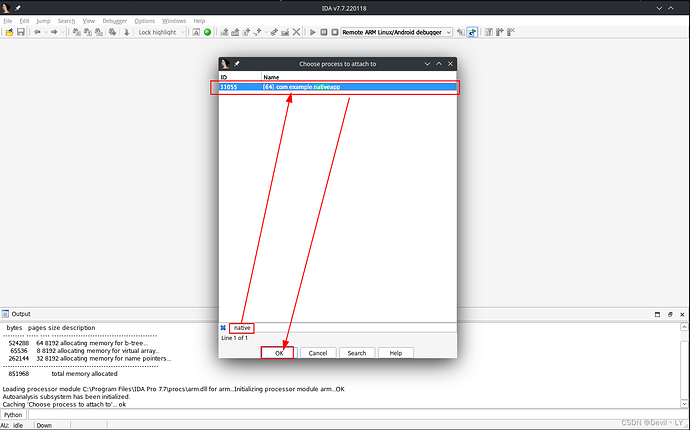Close the 'Choose process to attach to' dialog
The width and height of the screenshot is (690, 430).
(x=450, y=64)
